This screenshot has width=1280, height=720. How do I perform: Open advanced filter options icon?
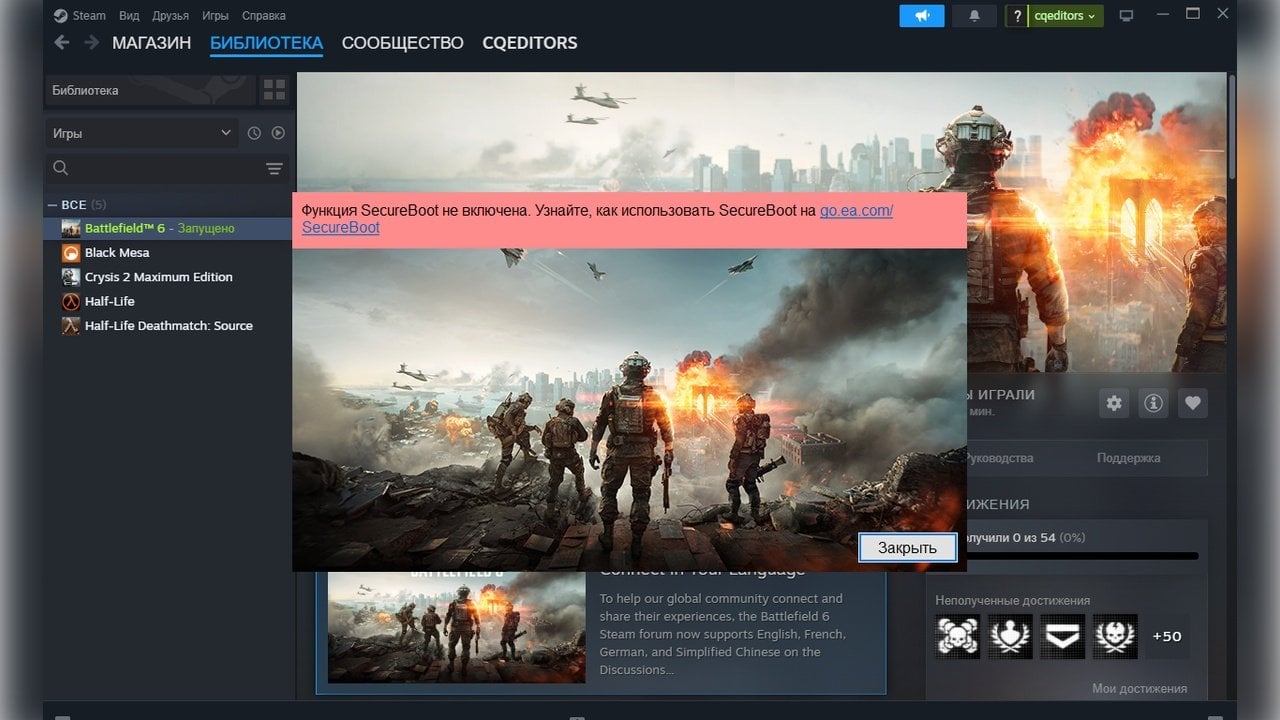coord(274,169)
